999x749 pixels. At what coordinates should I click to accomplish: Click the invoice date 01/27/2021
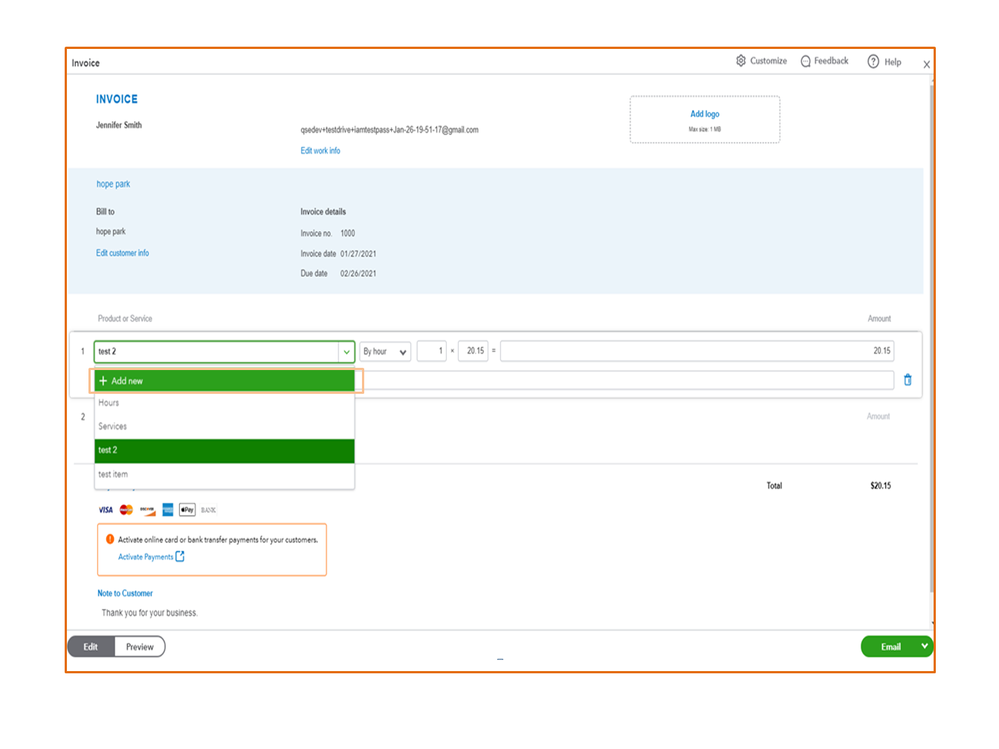tap(358, 253)
